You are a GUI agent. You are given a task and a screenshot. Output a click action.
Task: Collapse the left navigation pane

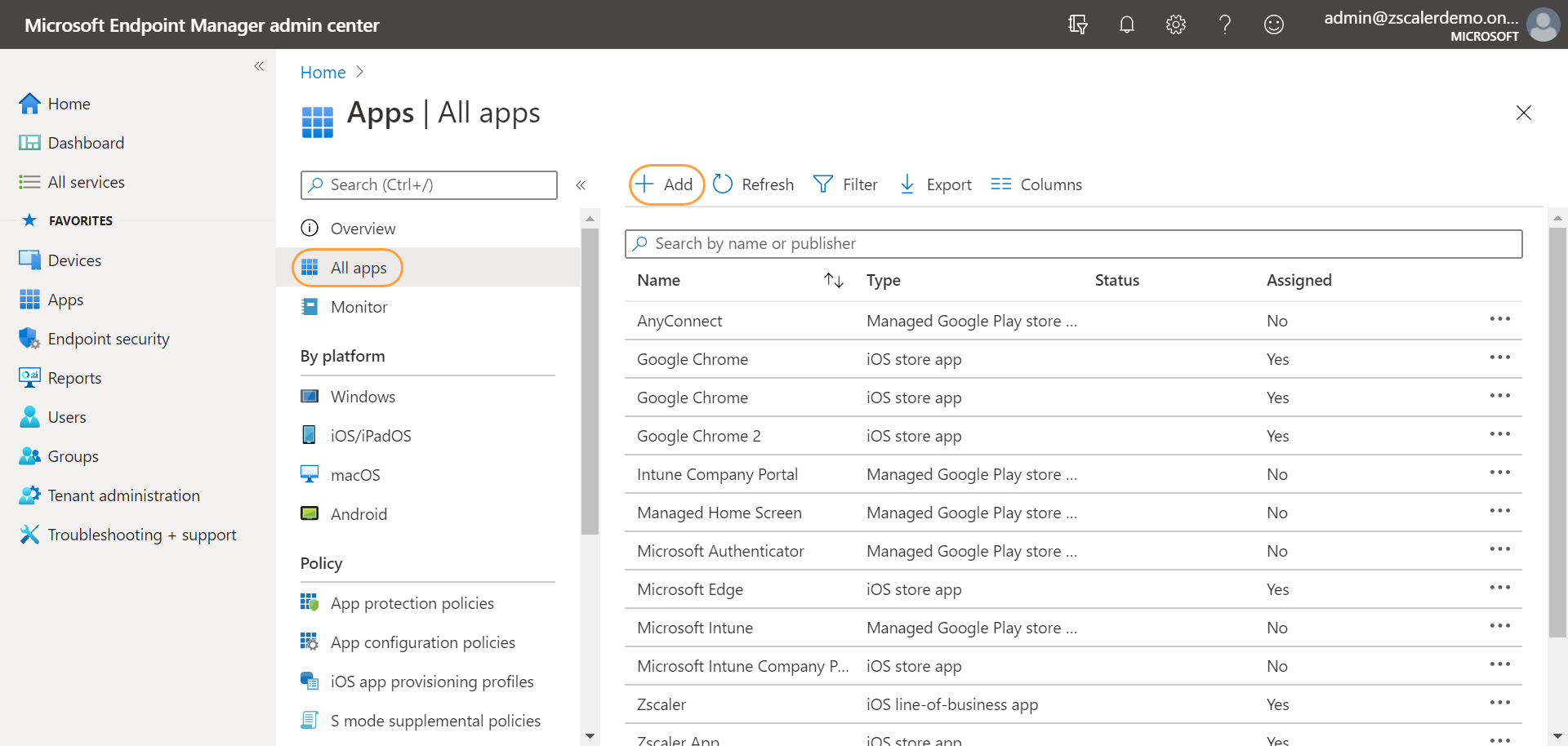click(x=259, y=66)
